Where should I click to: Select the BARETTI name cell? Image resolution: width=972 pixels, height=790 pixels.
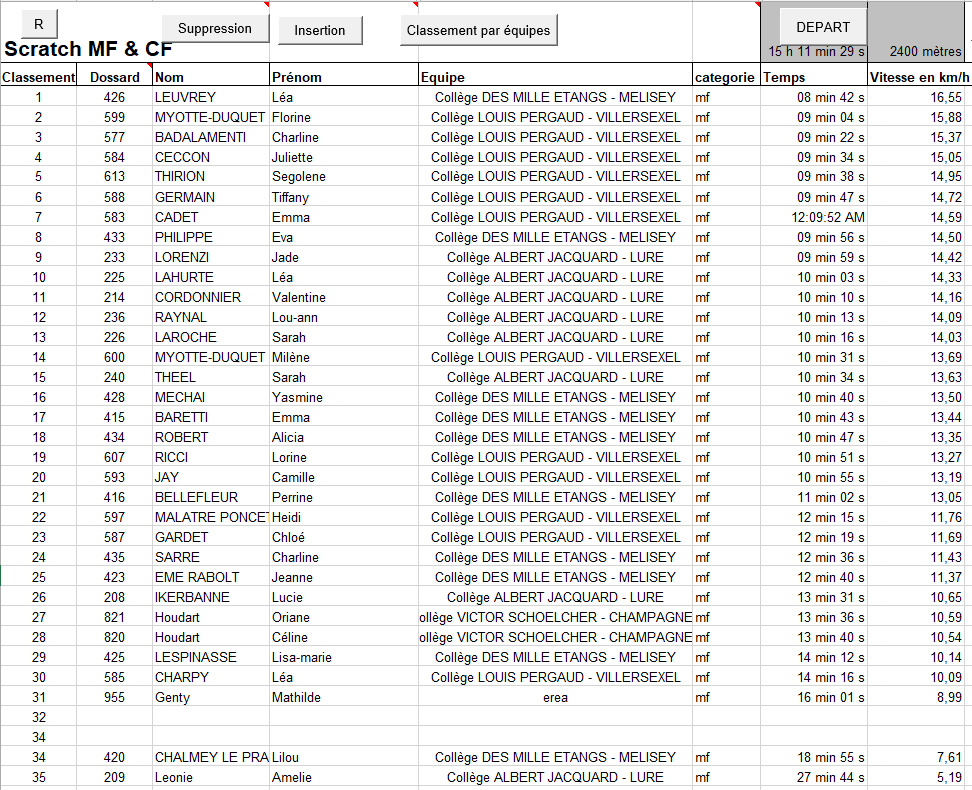click(211, 417)
